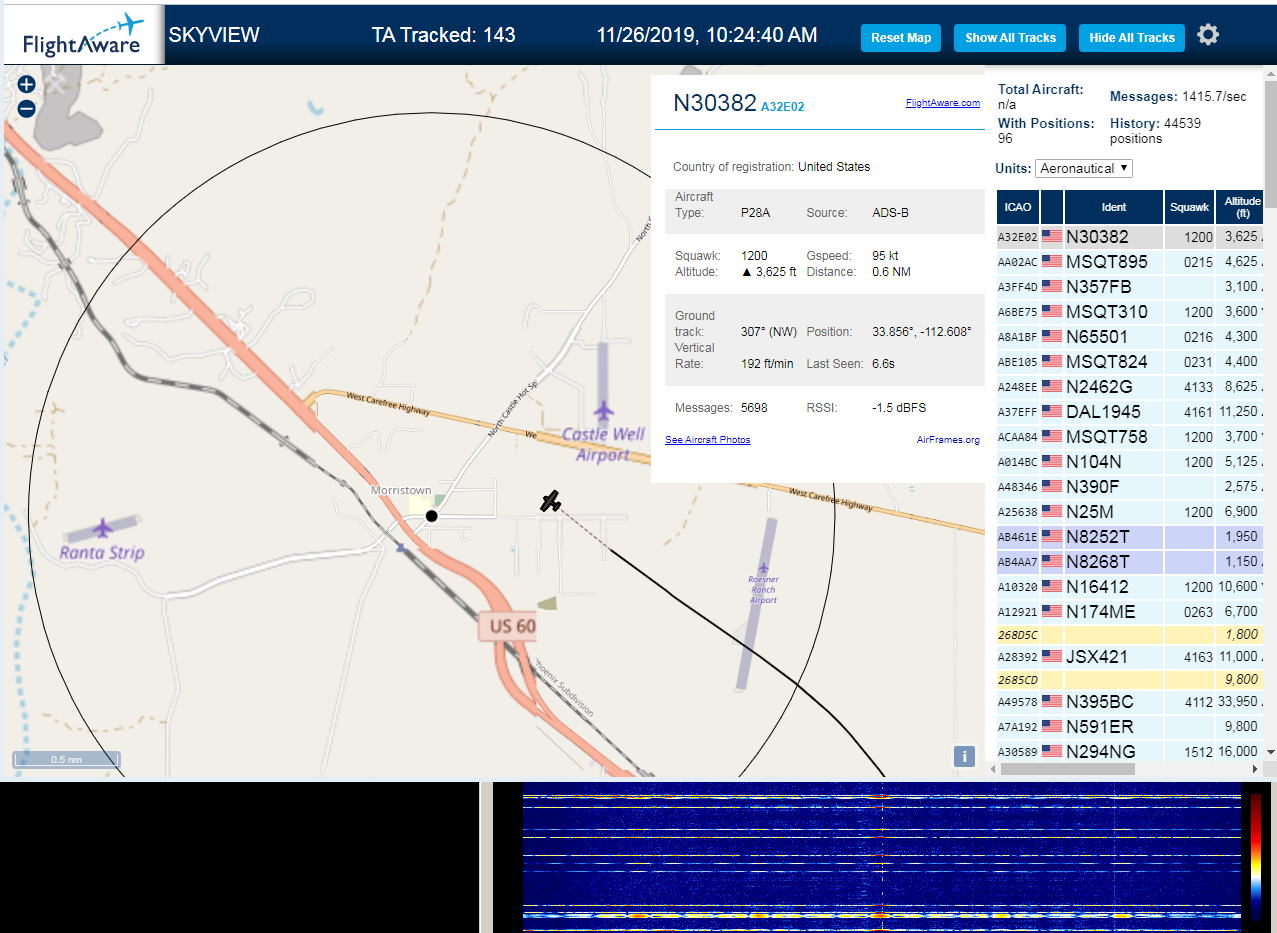1277x933 pixels.
Task: Select the N16412 aircraft row
Action: coord(1130,587)
